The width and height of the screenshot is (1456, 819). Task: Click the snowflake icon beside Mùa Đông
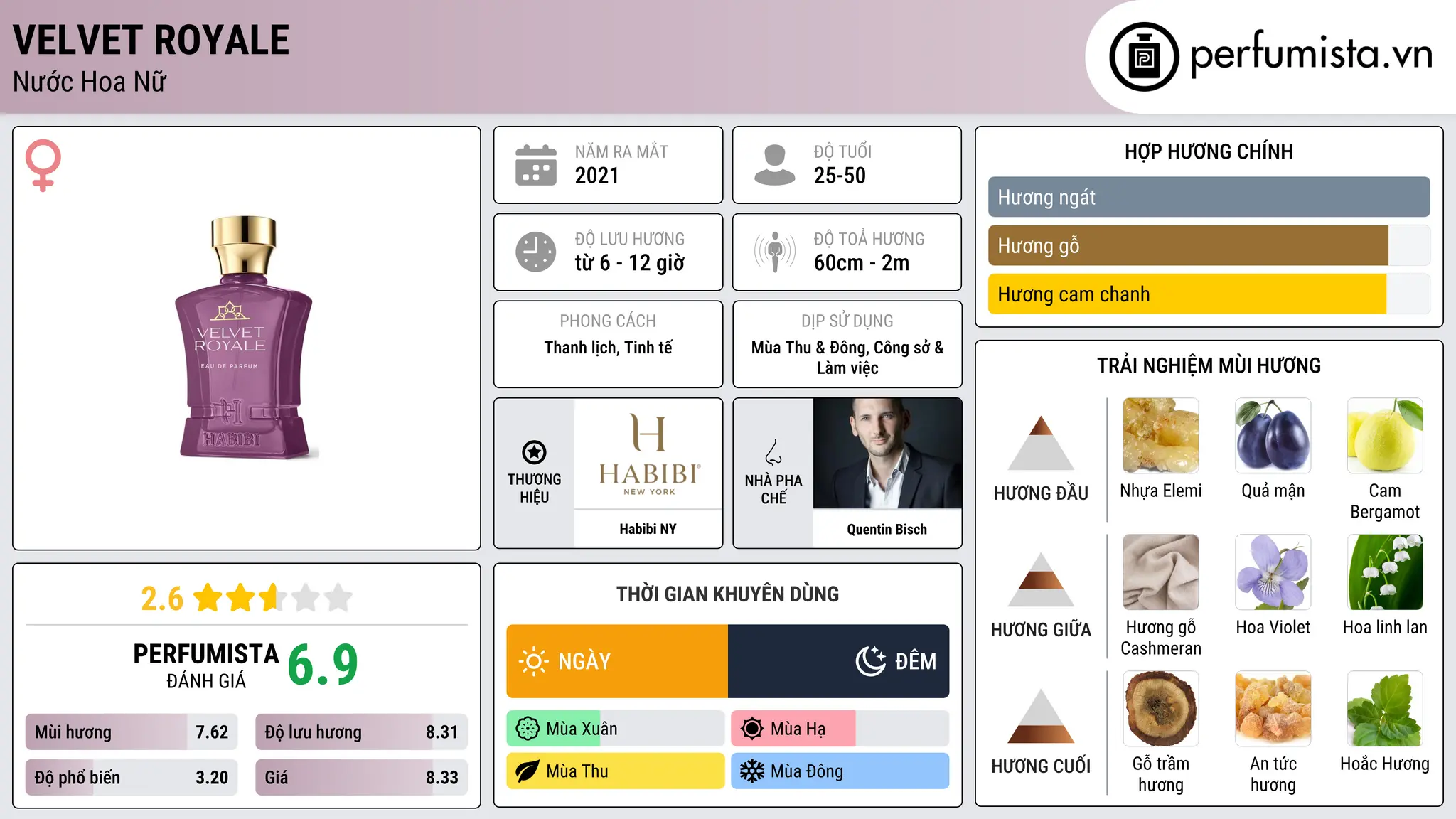(752, 771)
